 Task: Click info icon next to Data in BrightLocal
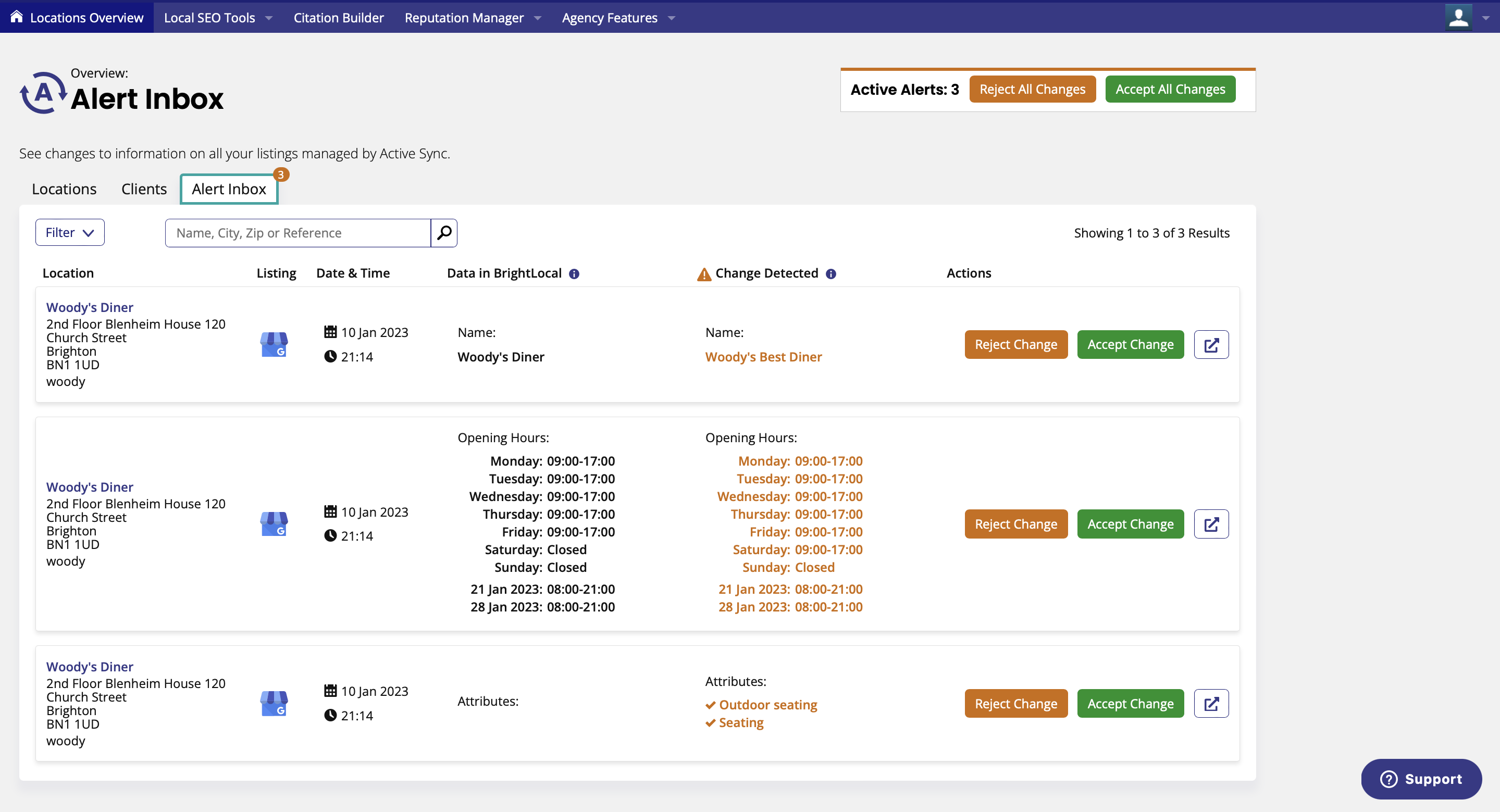(574, 273)
